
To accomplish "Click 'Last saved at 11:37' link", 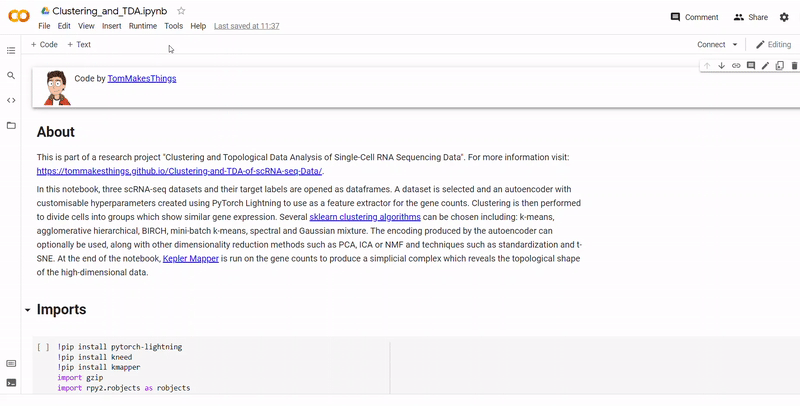I will point(246,26).
